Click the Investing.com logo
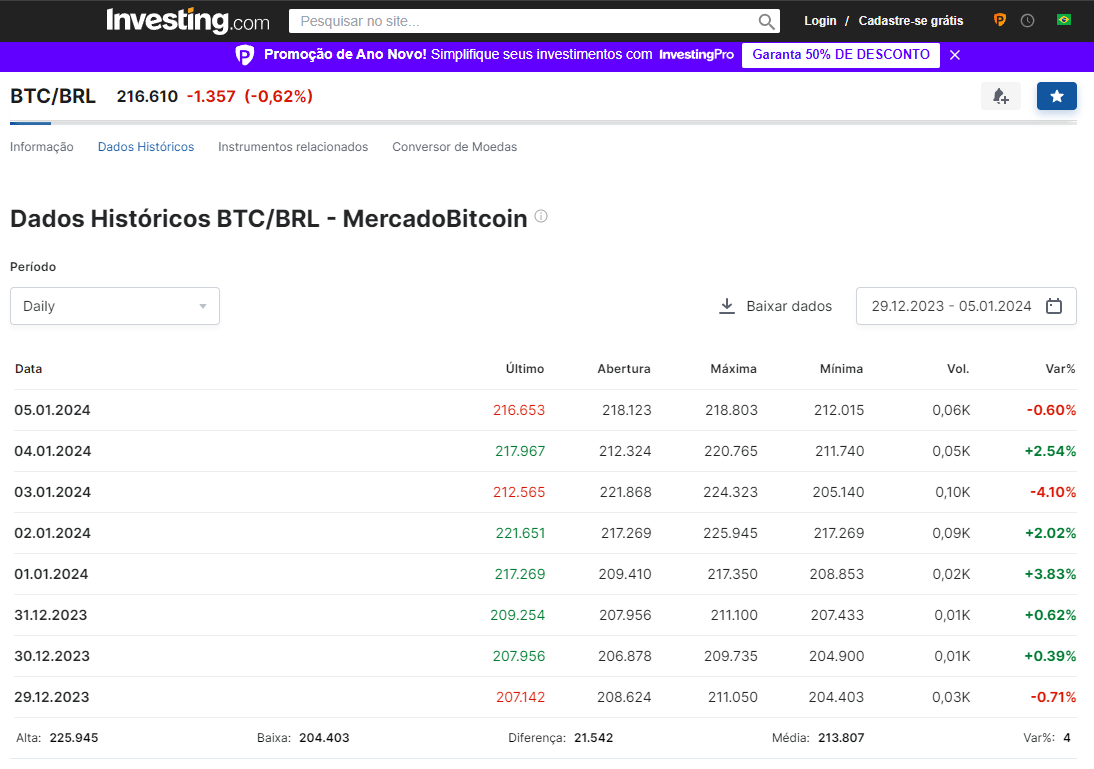Image resolution: width=1094 pixels, height=769 pixels. [188, 20]
